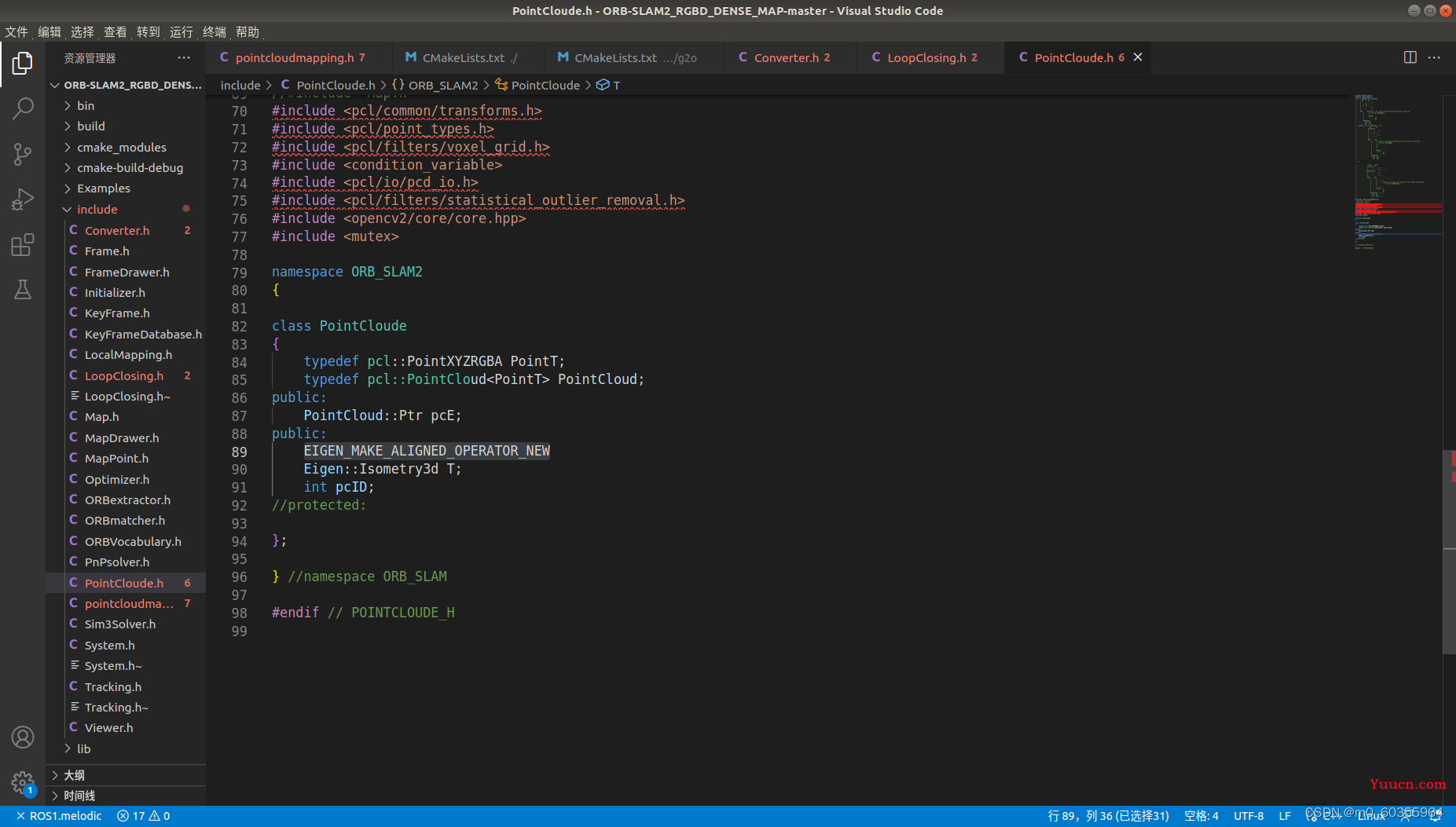The image size is (1456, 827).
Task: Click the errors and warnings status indicator
Action: click(144, 816)
